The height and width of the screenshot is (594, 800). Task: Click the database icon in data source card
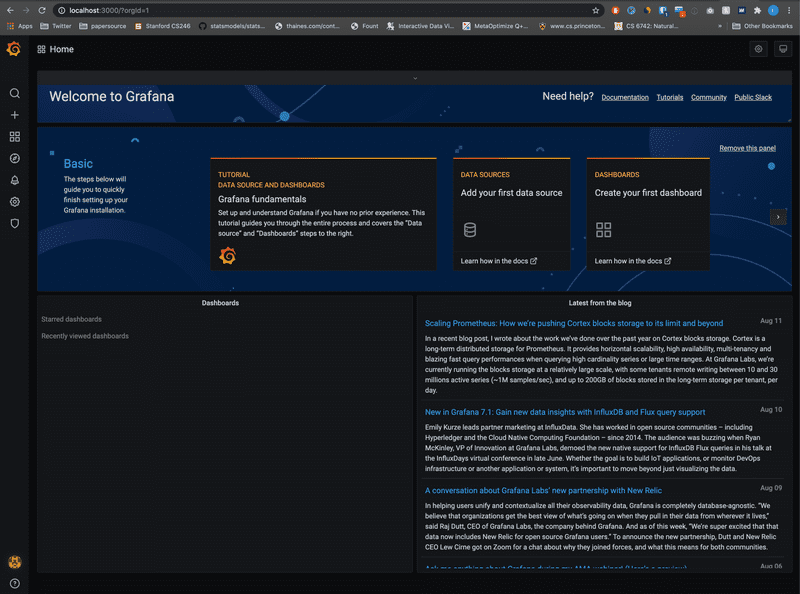click(470, 230)
